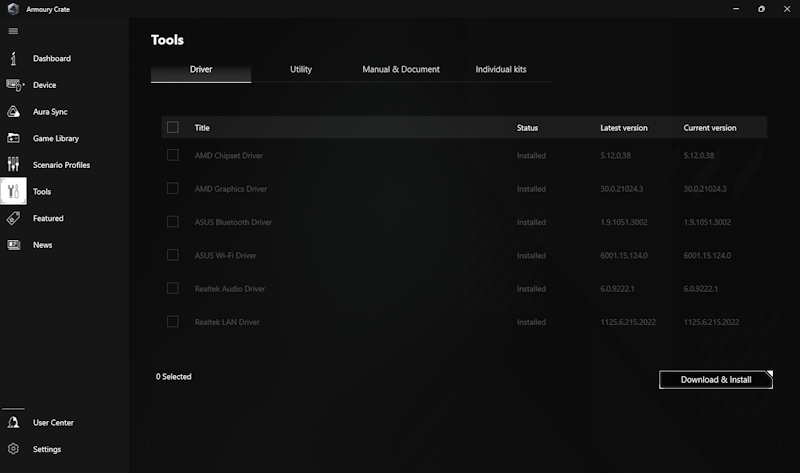Toggle the select-all checkbox beside Title
This screenshot has width=800, height=473.
point(173,127)
